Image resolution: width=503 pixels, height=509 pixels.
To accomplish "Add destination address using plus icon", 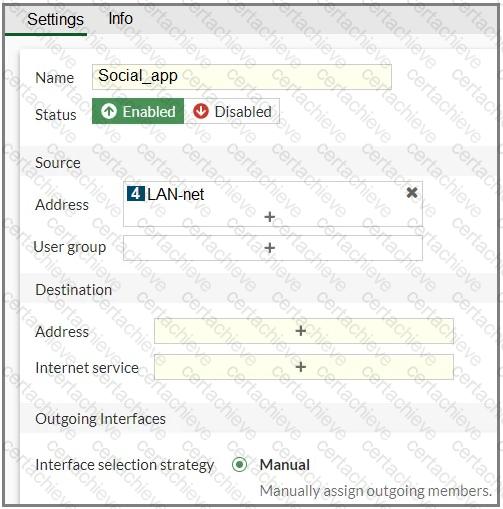I will click(x=301, y=331).
